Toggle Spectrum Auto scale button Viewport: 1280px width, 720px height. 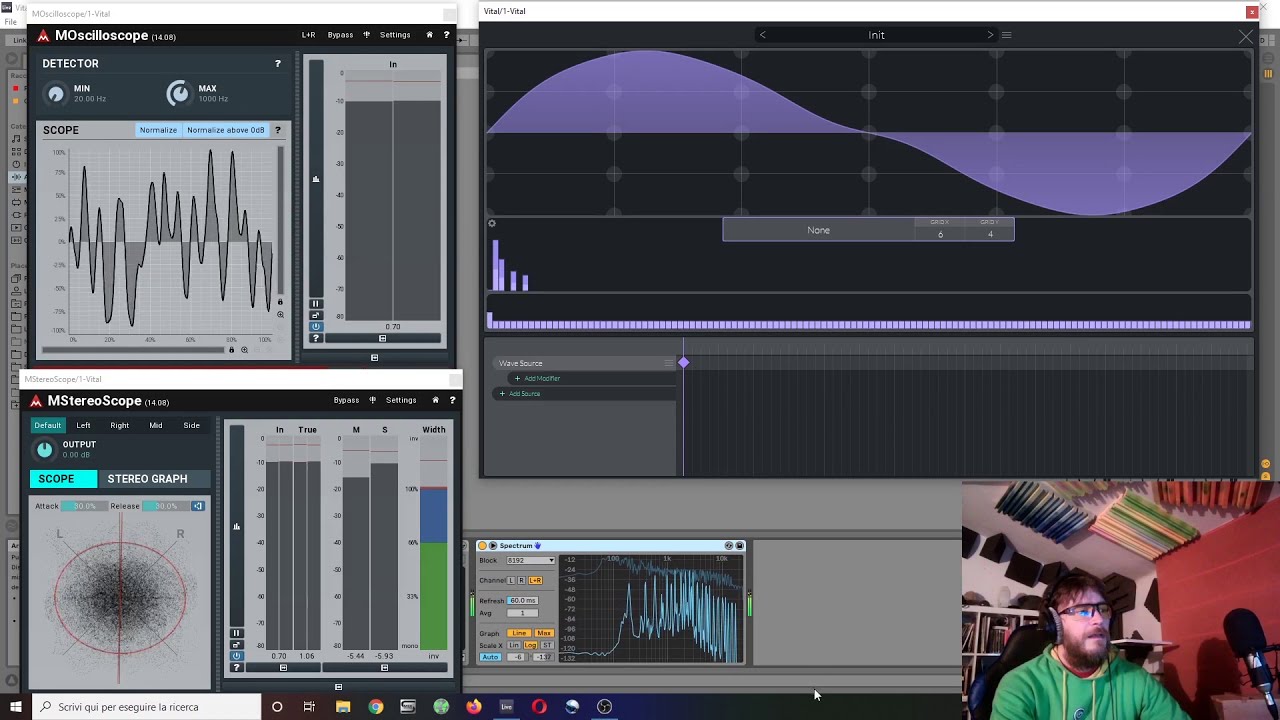click(490, 657)
